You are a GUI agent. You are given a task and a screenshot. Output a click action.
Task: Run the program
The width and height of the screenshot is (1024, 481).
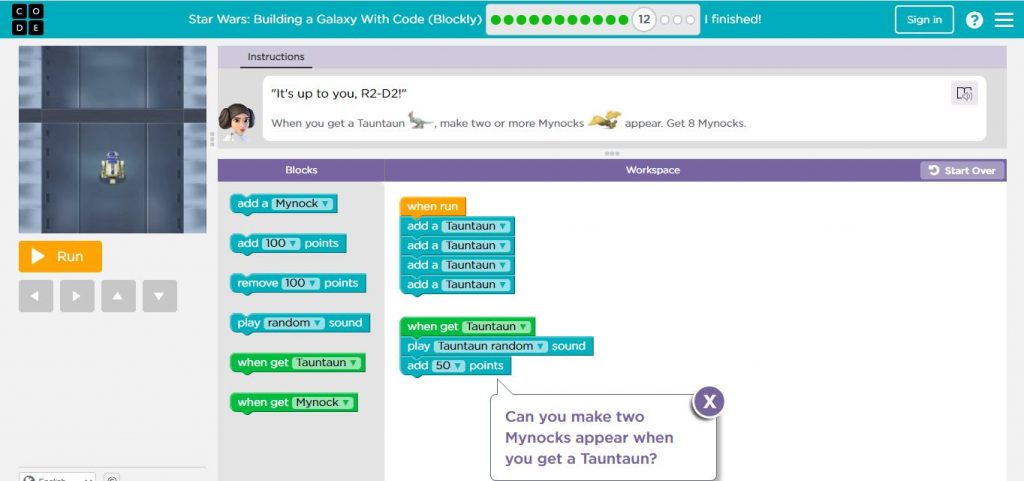[60, 256]
